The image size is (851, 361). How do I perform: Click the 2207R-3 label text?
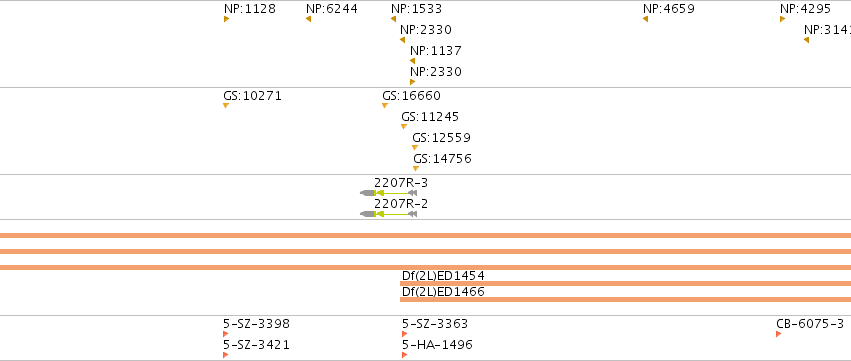[x=401, y=183]
